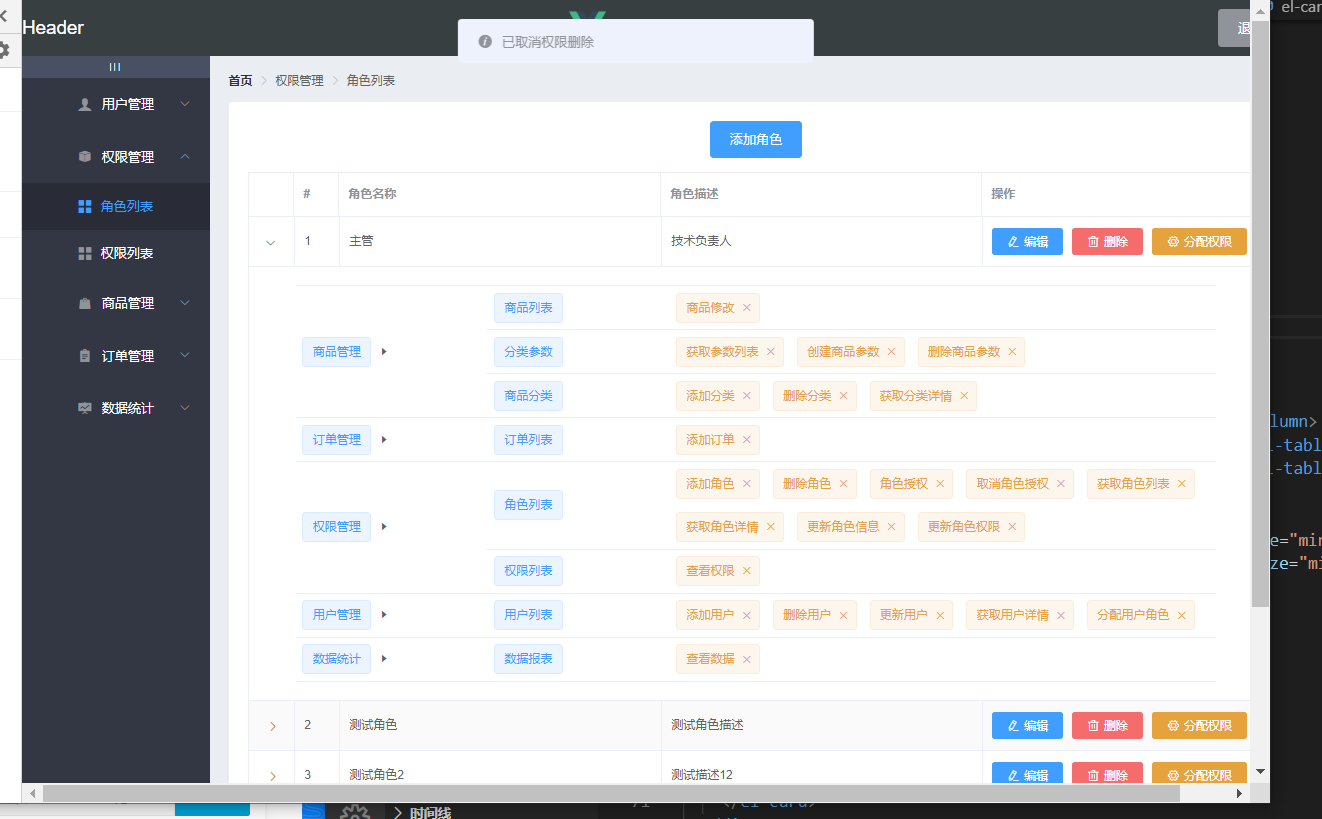Remove the 删除商品参数 permission tag

tap(1012, 352)
